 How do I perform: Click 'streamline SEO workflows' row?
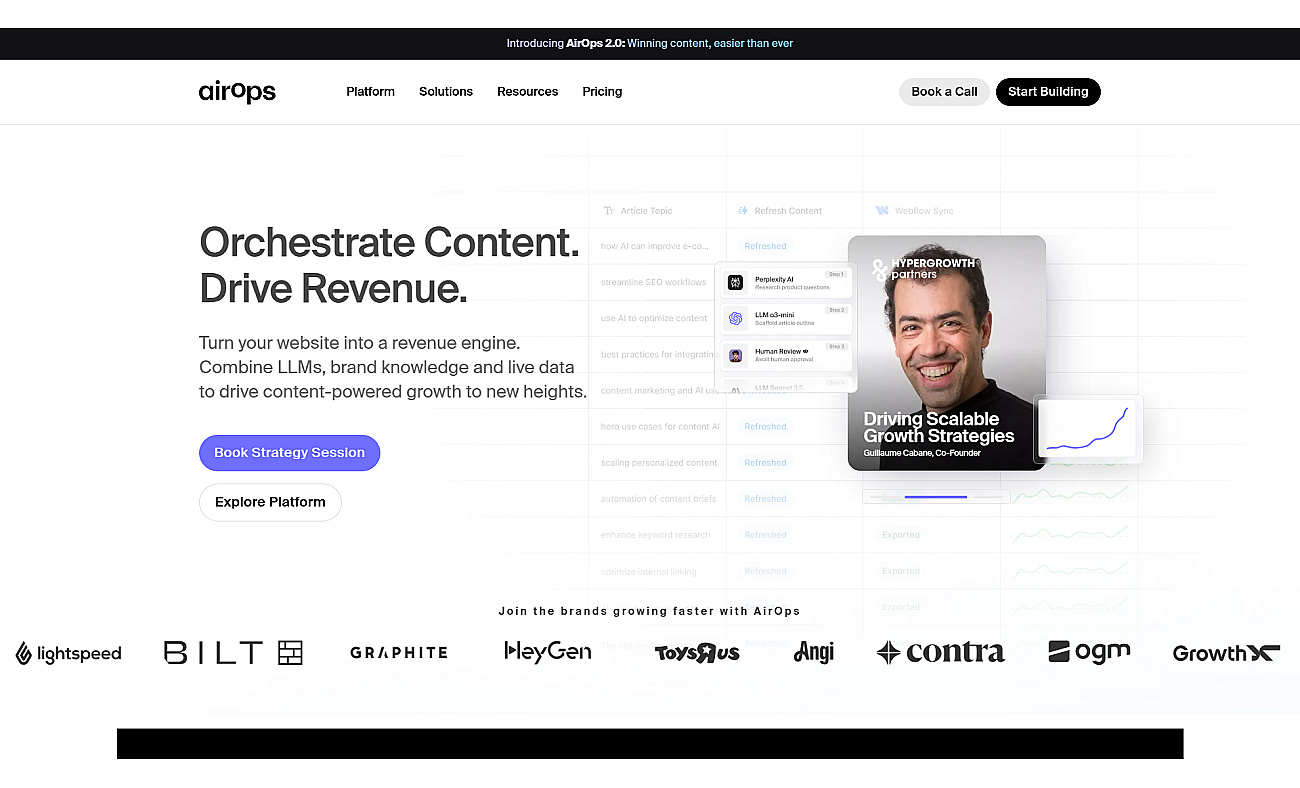point(653,282)
